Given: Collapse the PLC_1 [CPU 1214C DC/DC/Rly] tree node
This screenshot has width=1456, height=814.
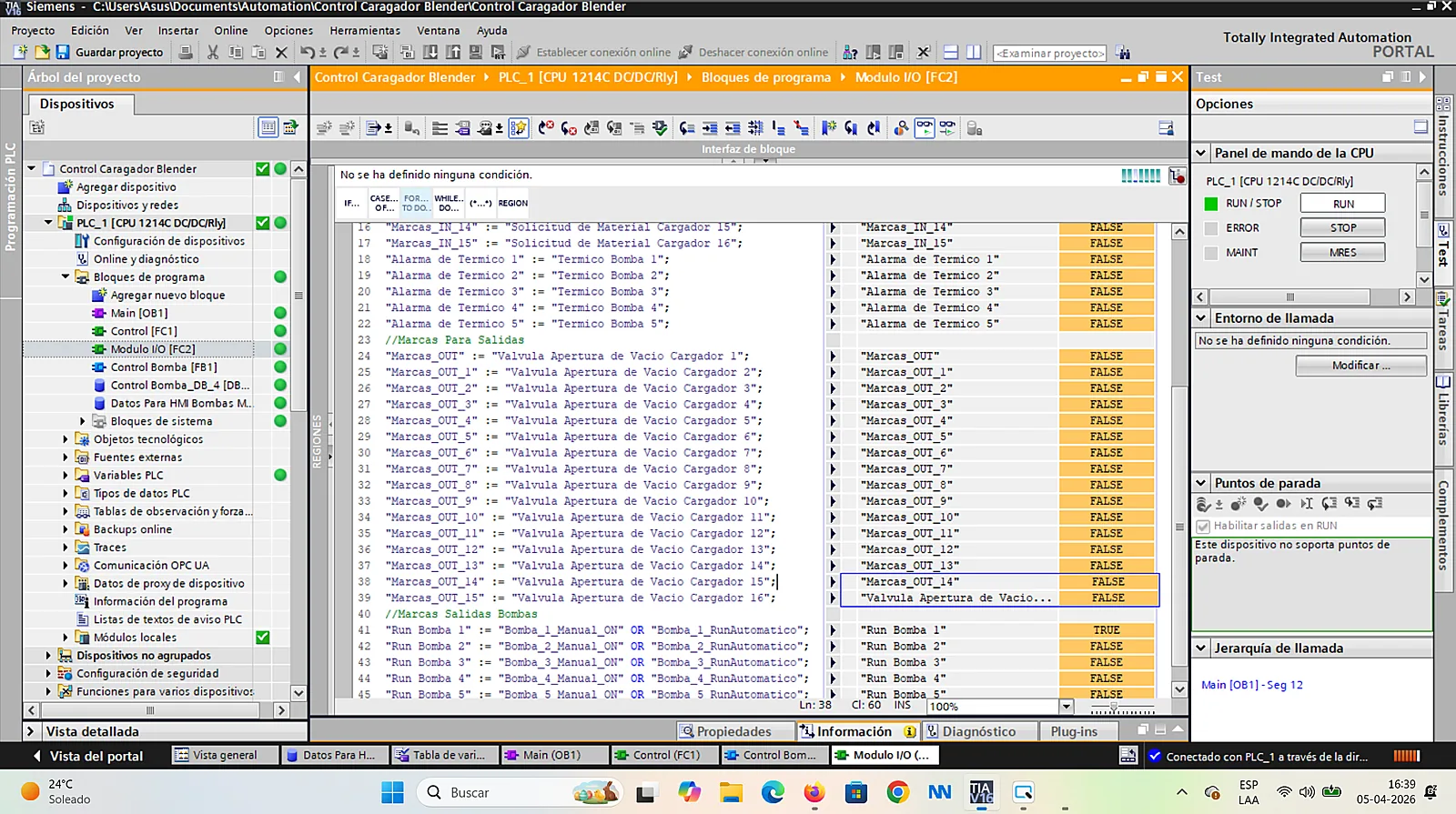Looking at the screenshot, I should (x=49, y=223).
